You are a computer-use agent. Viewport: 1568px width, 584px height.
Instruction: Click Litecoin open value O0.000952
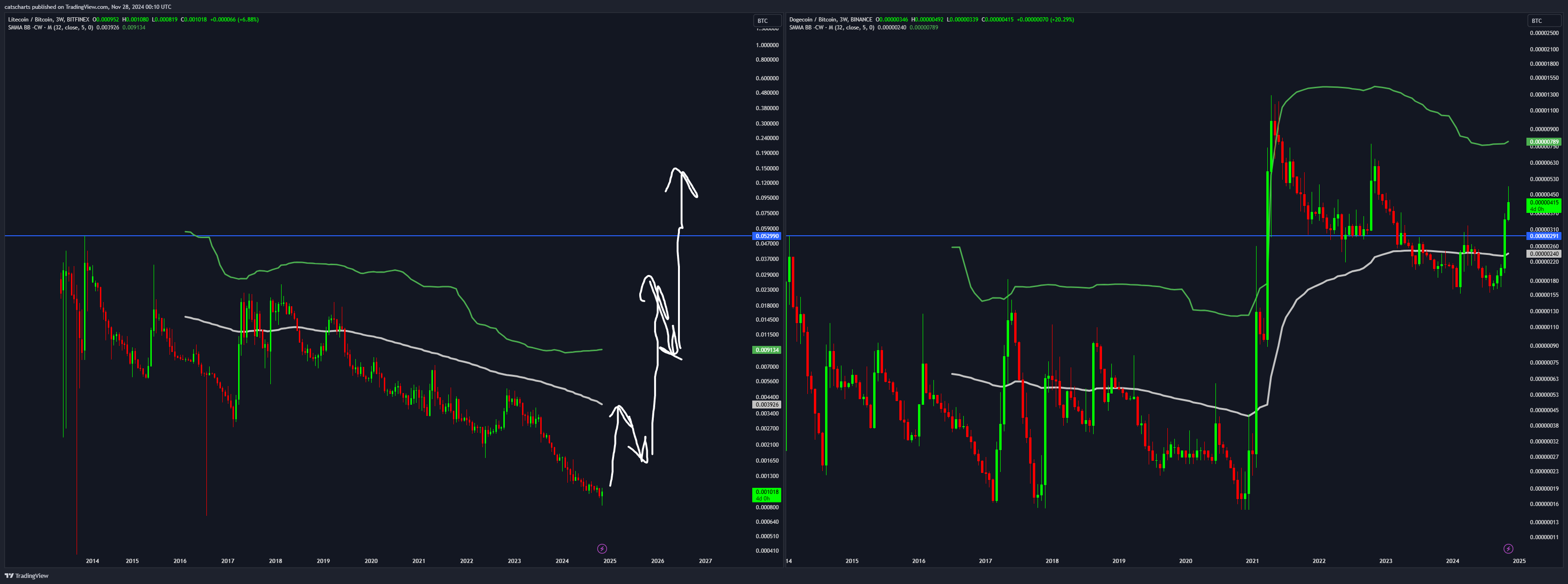pos(106,20)
